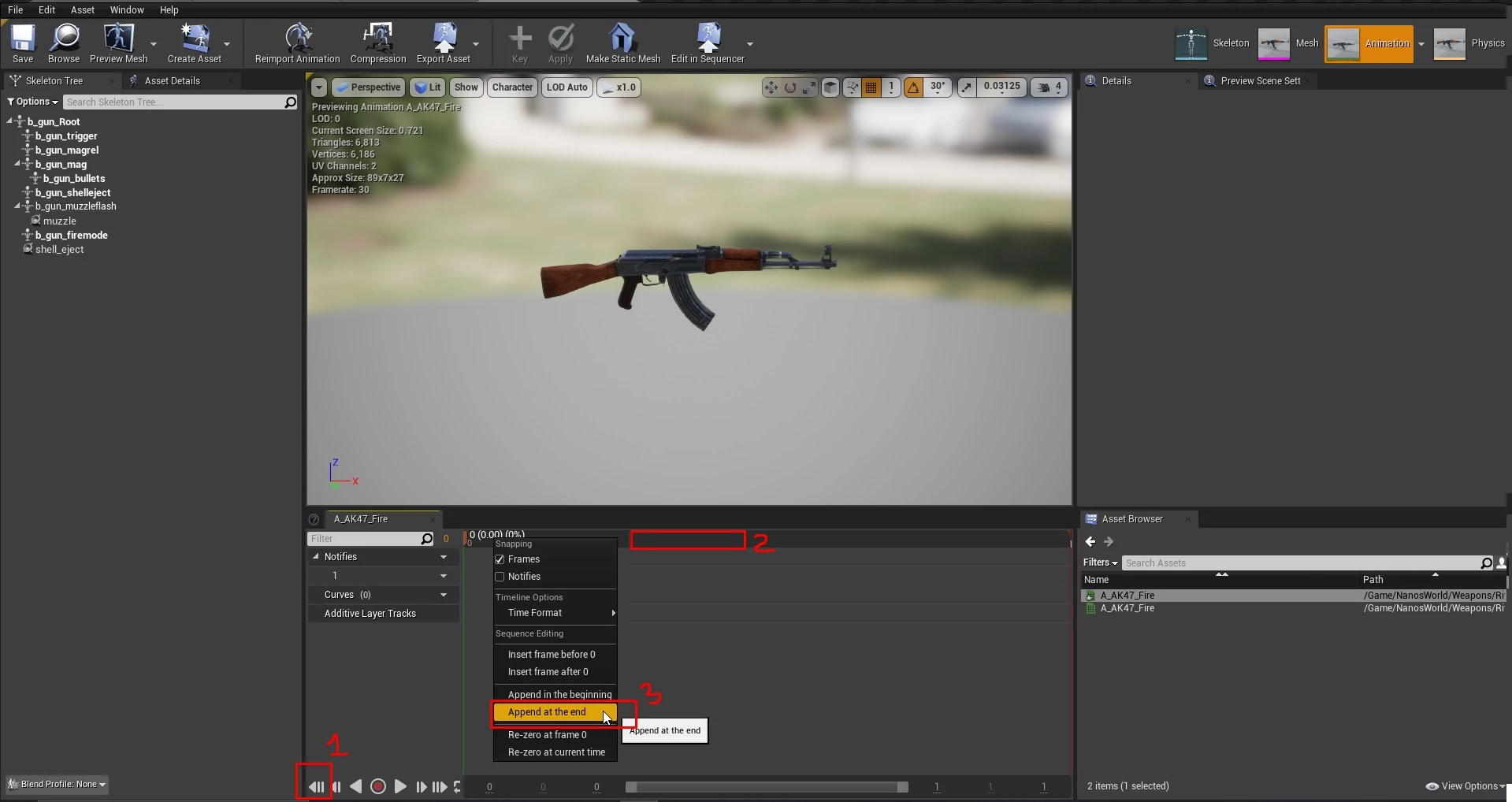Click the Show button in viewport
The height and width of the screenshot is (802, 1512).
tap(466, 87)
